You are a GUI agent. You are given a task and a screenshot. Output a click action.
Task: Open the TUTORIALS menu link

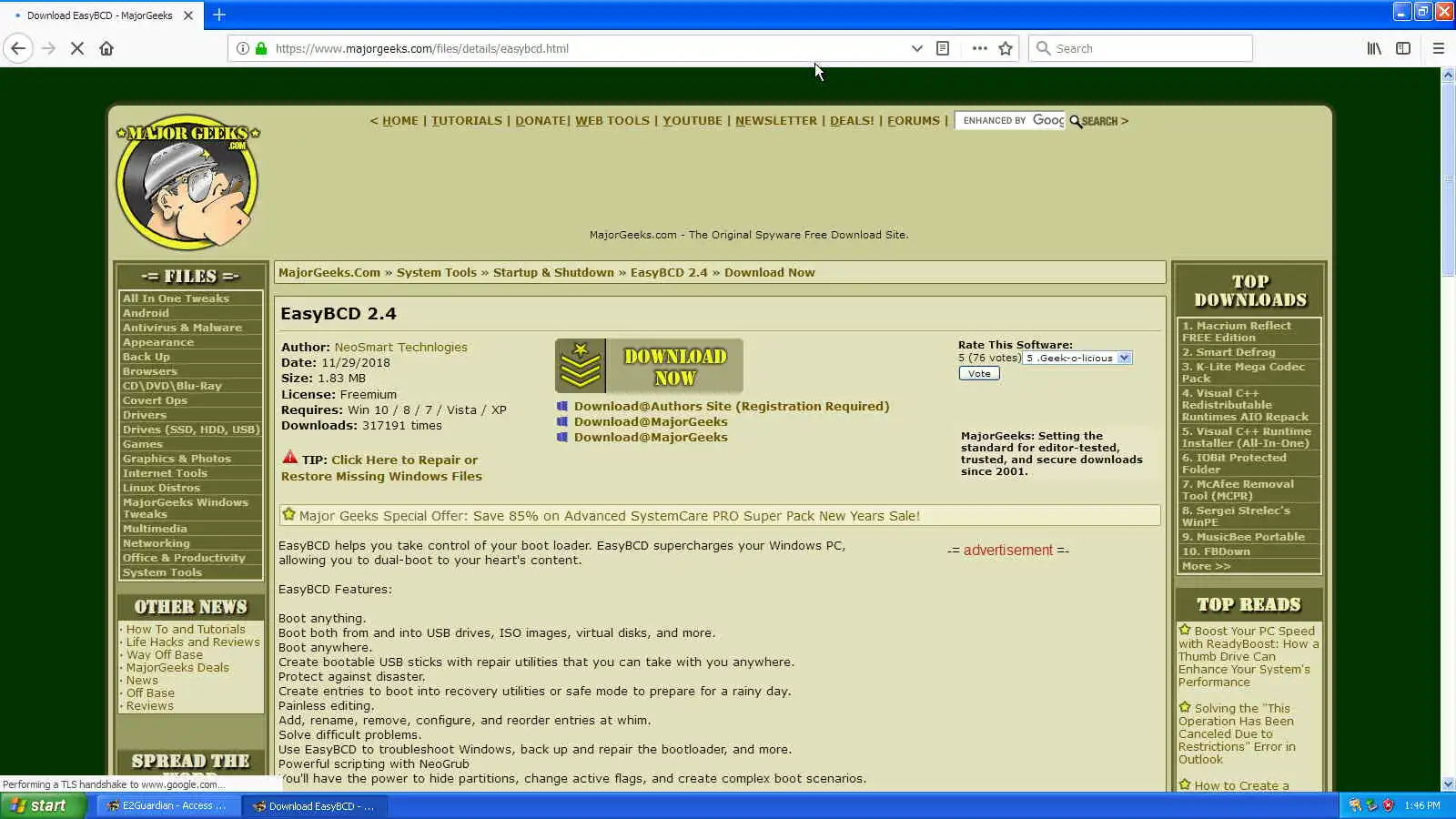[467, 120]
